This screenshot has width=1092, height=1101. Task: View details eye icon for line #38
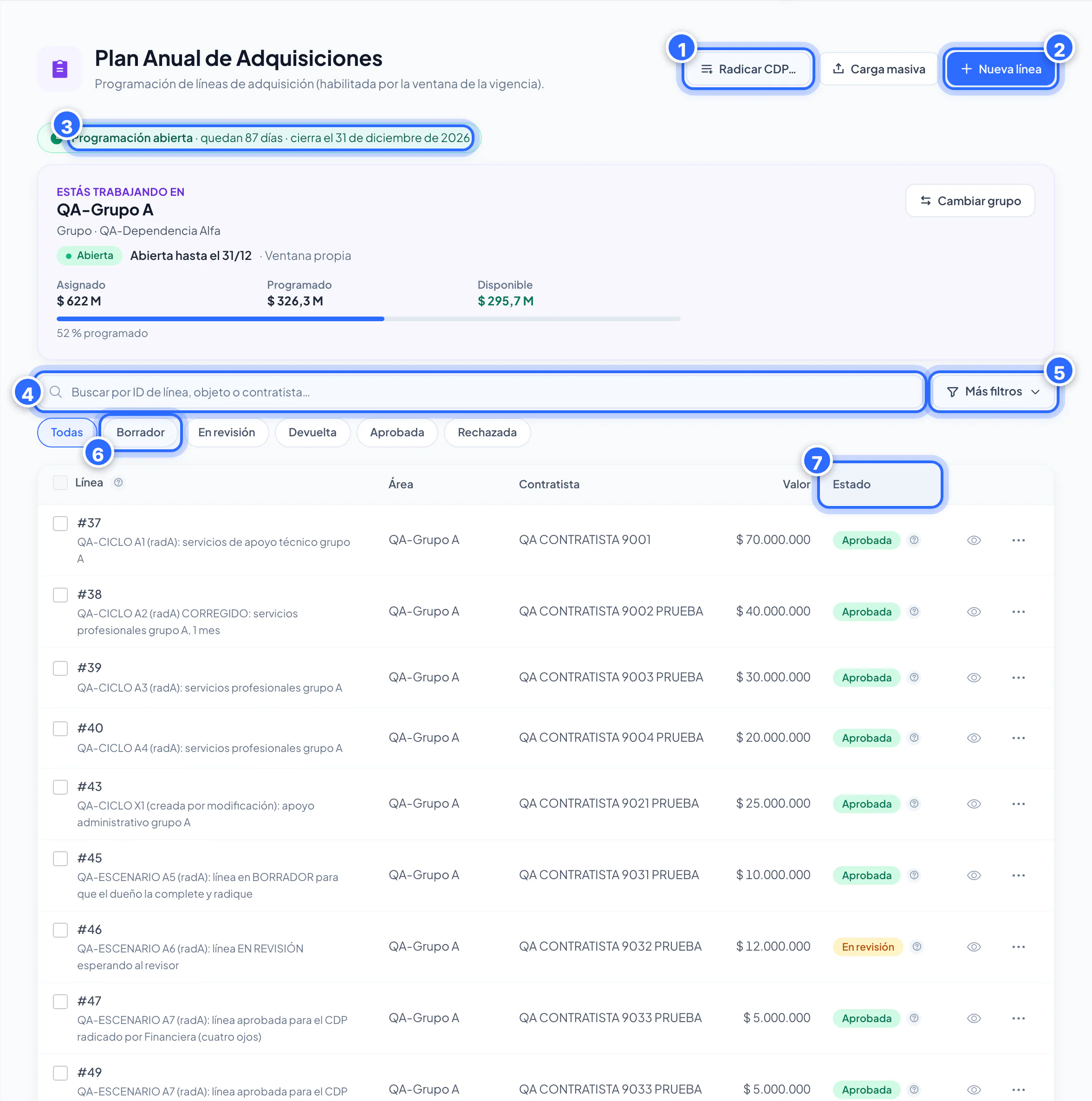(974, 611)
